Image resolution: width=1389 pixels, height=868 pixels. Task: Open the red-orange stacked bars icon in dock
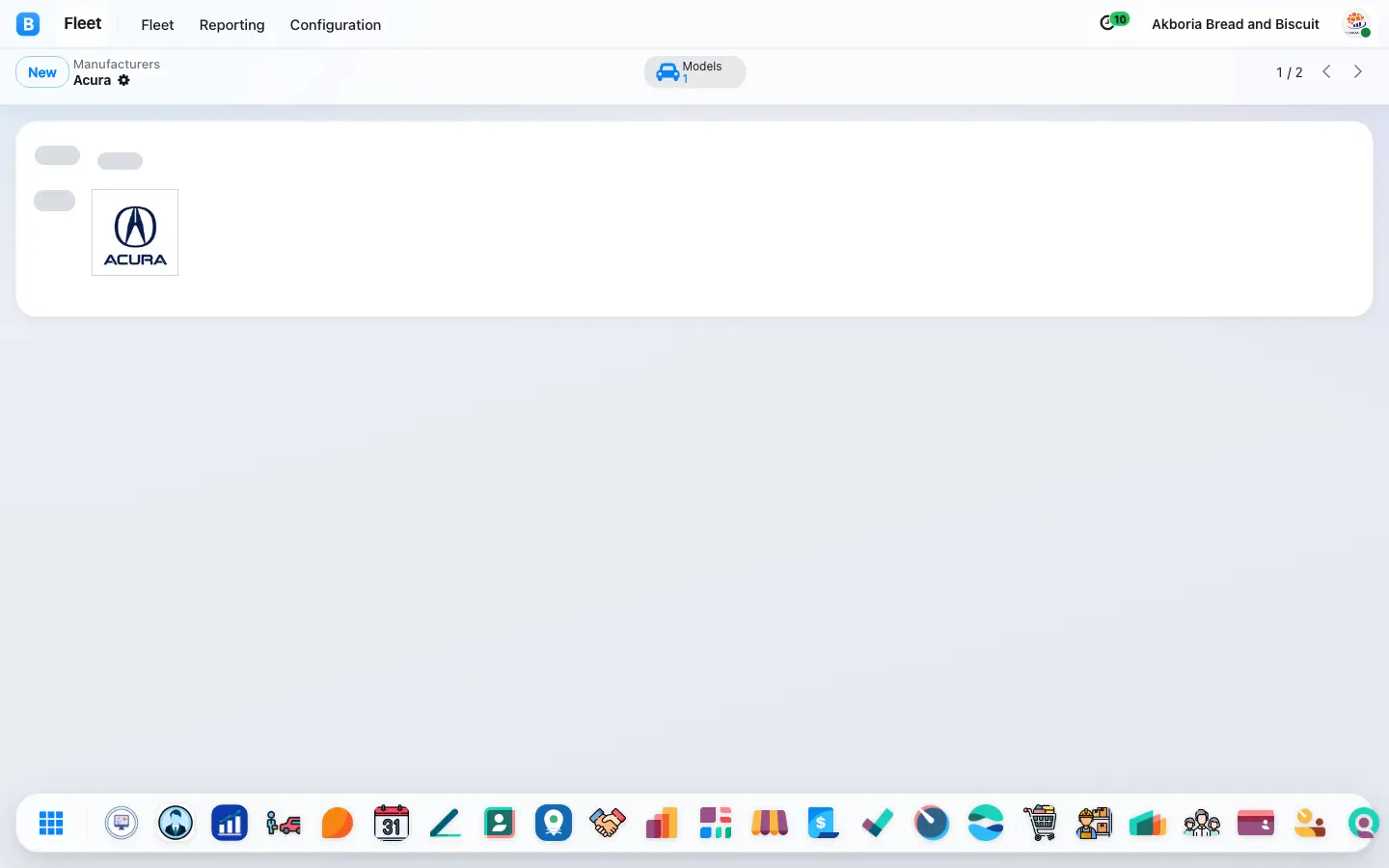click(662, 823)
